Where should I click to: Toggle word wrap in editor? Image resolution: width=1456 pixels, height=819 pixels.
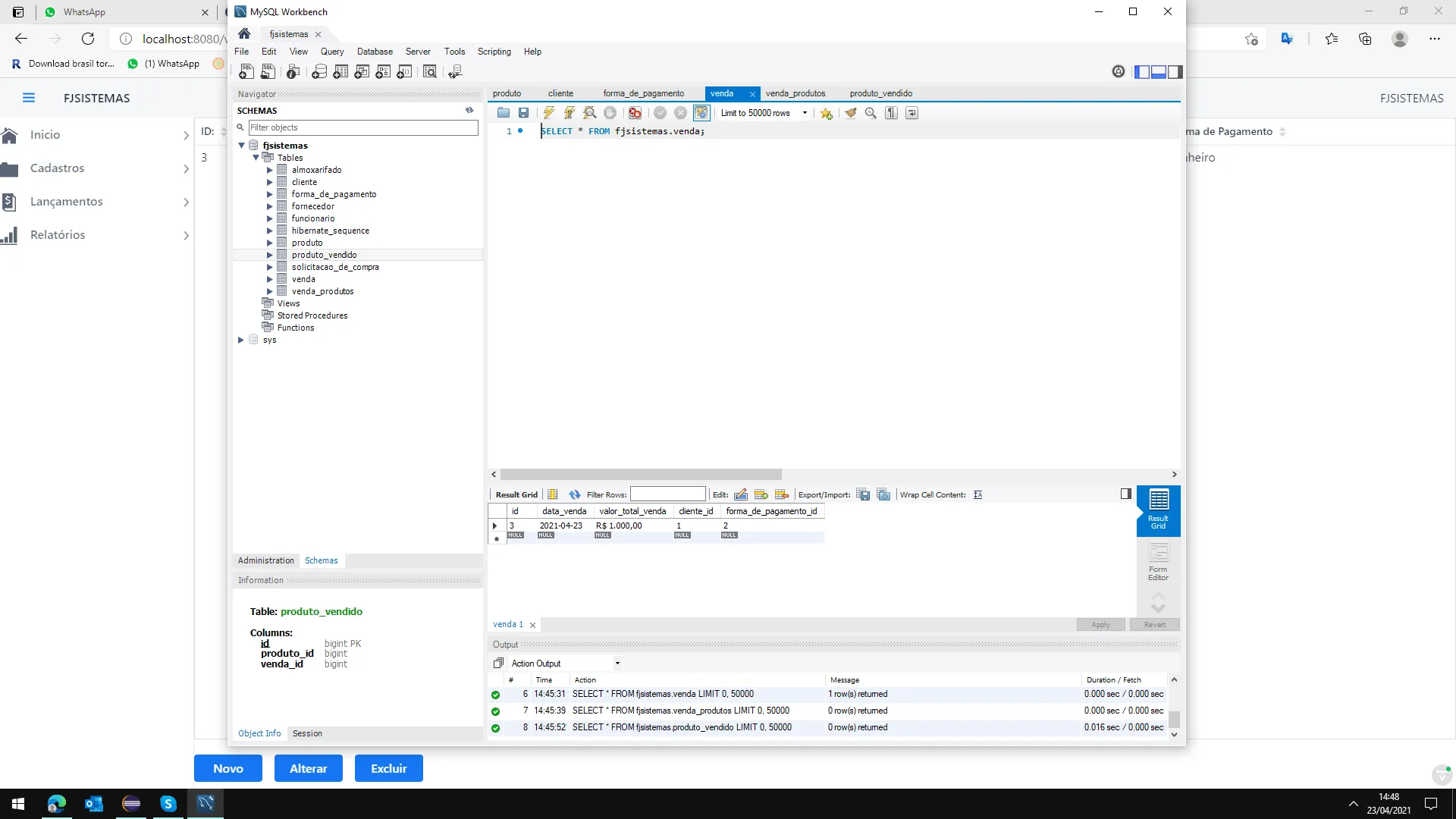coord(912,113)
